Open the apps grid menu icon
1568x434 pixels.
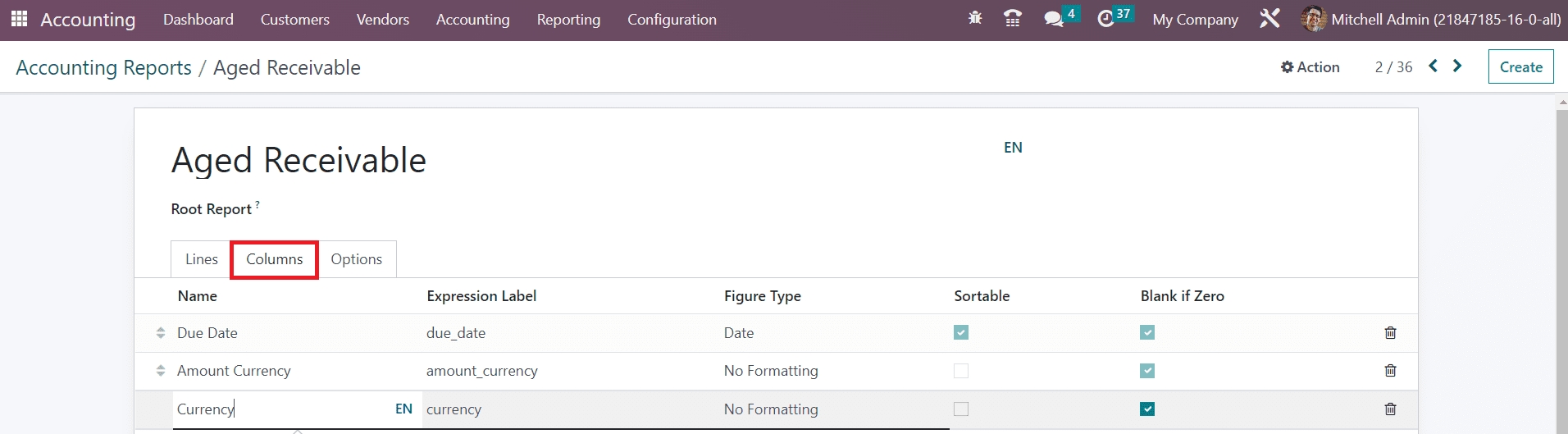pos(19,19)
